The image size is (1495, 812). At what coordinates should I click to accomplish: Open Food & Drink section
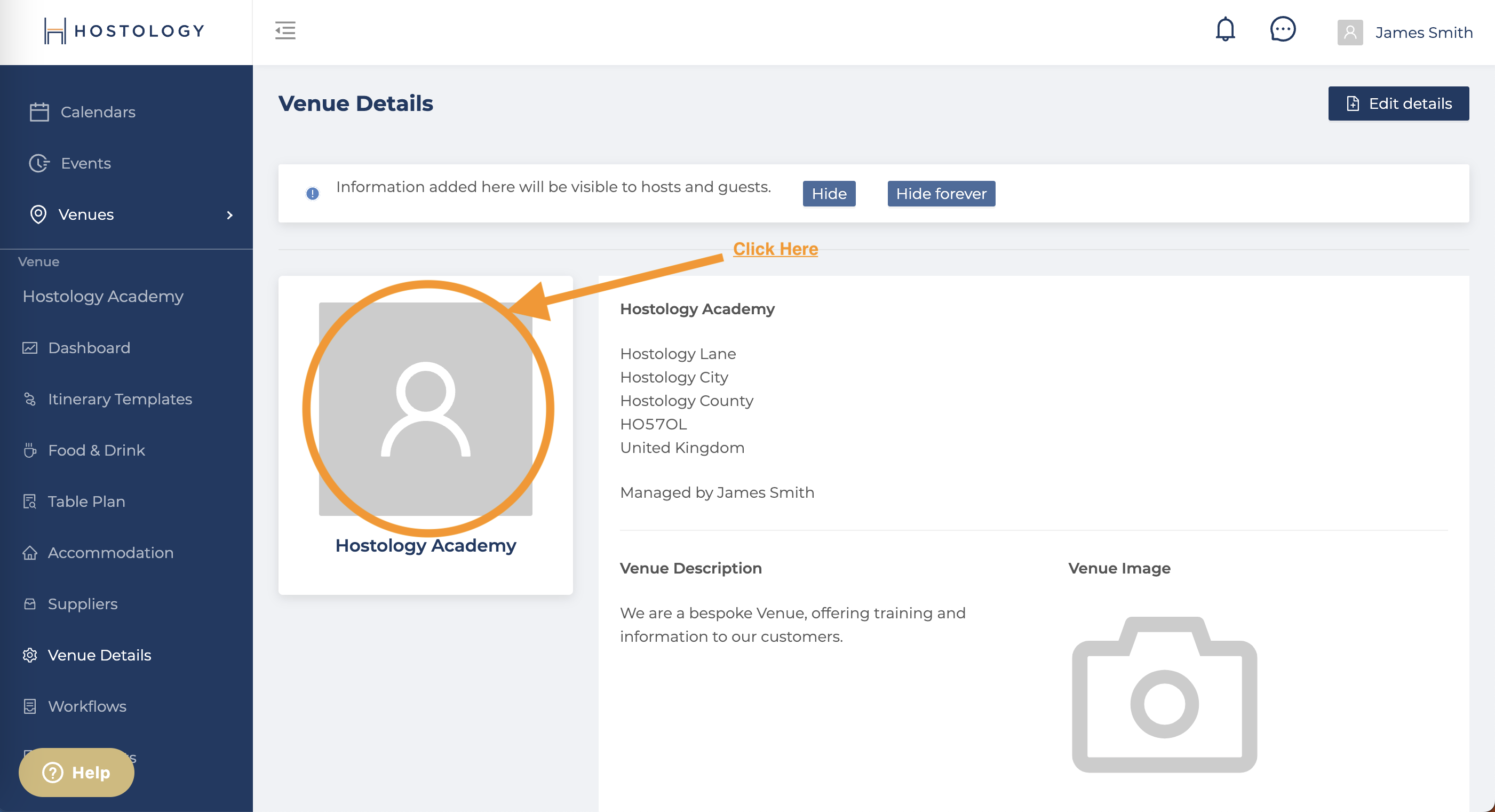(x=97, y=450)
